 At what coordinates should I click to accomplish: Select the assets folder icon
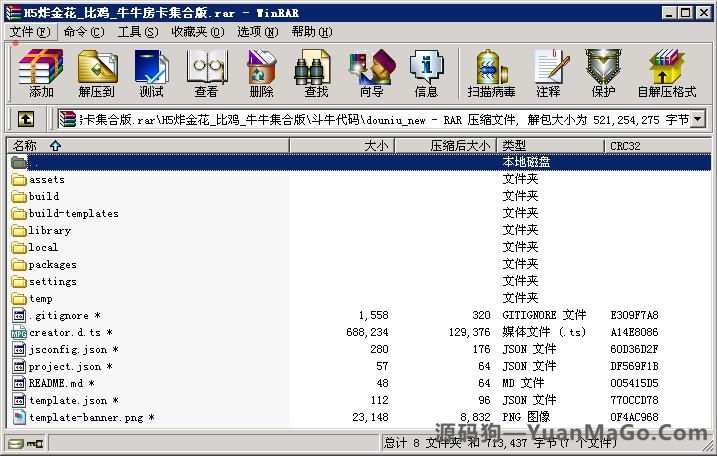point(19,179)
